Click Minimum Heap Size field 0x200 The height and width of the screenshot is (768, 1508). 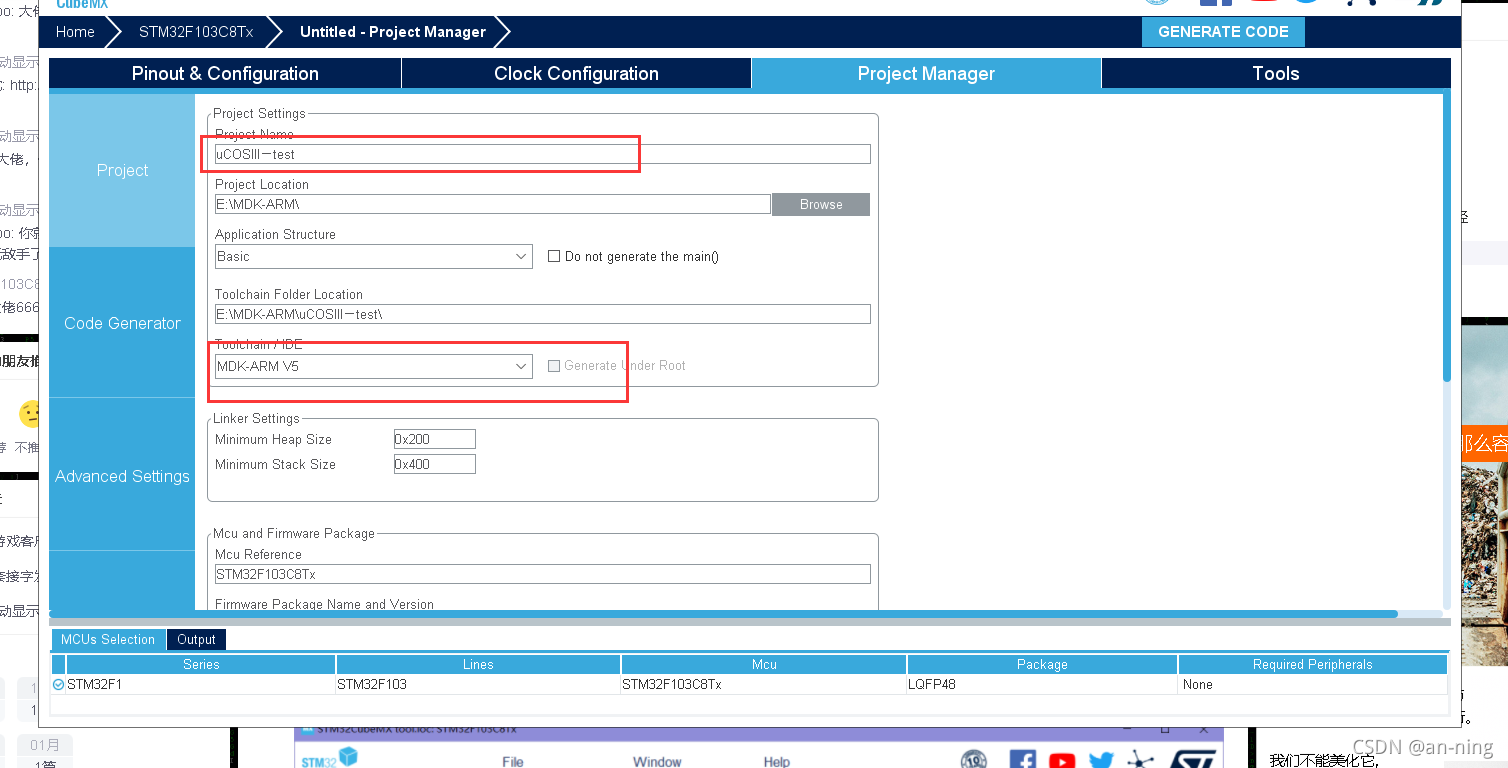435,439
